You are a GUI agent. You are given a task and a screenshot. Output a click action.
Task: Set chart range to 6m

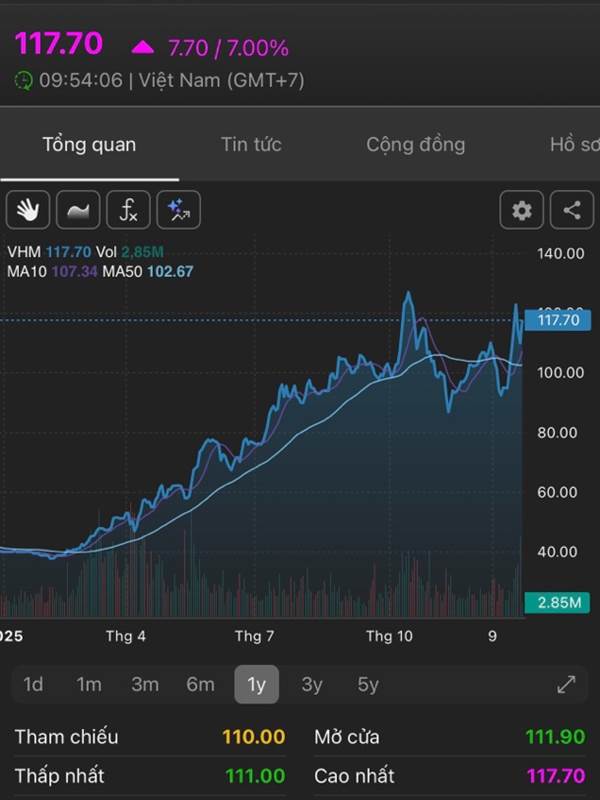200,684
